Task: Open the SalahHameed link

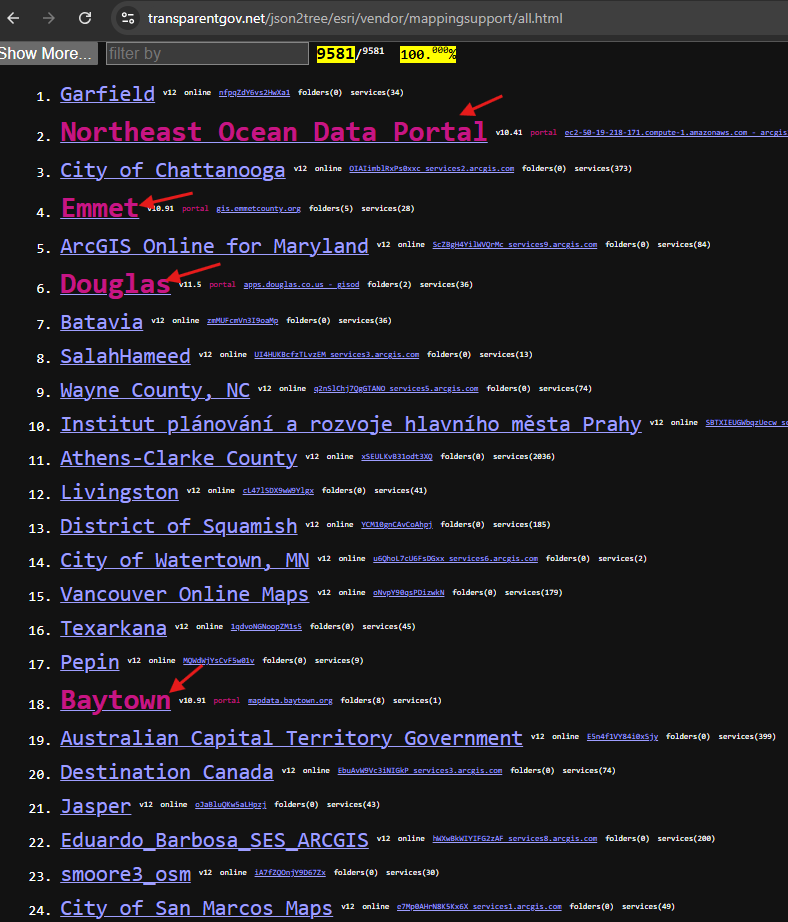Action: [x=125, y=356]
